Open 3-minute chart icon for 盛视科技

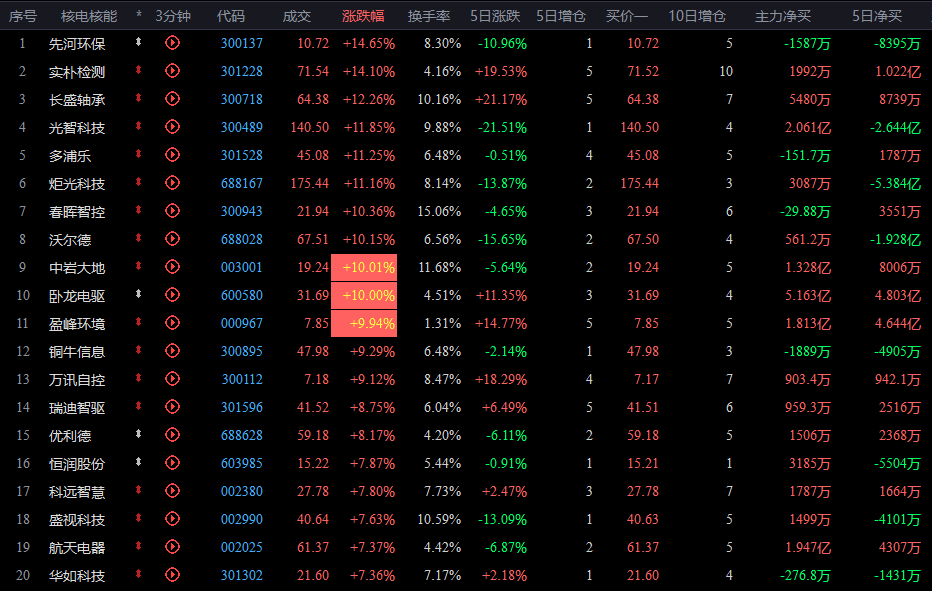(172, 518)
